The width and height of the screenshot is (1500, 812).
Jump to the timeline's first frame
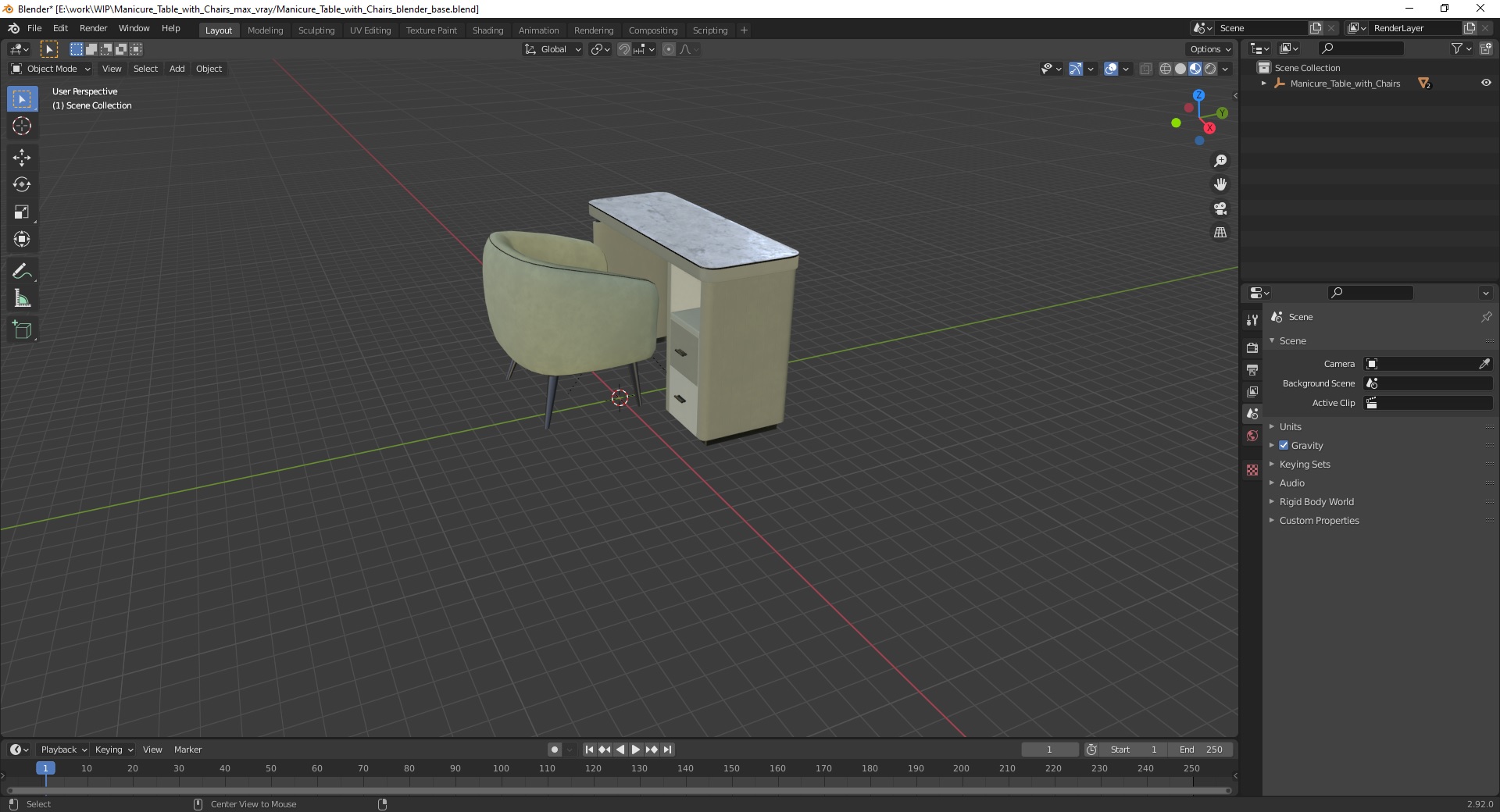(x=590, y=750)
